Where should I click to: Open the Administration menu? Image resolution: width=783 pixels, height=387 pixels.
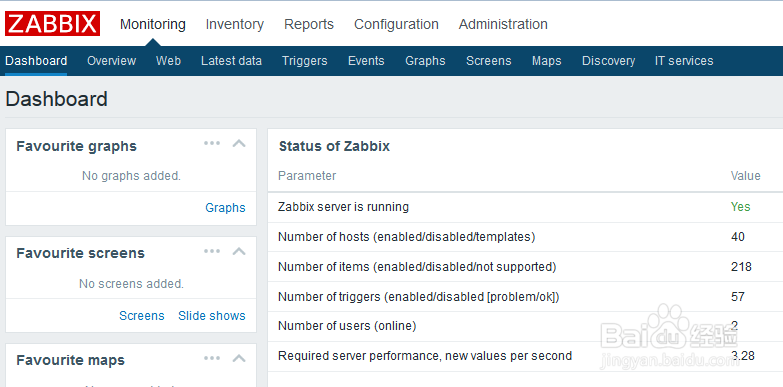pos(503,24)
